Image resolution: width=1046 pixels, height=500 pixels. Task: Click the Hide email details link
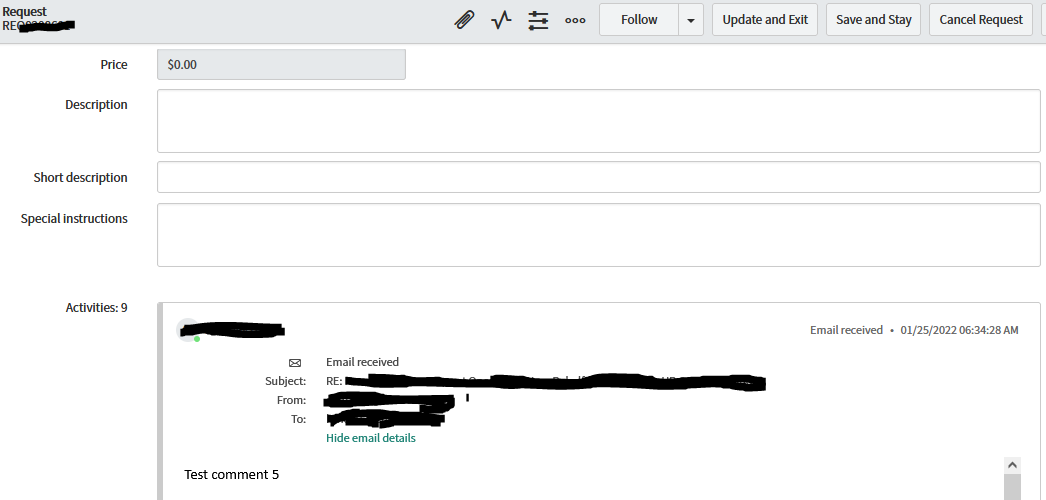(371, 438)
